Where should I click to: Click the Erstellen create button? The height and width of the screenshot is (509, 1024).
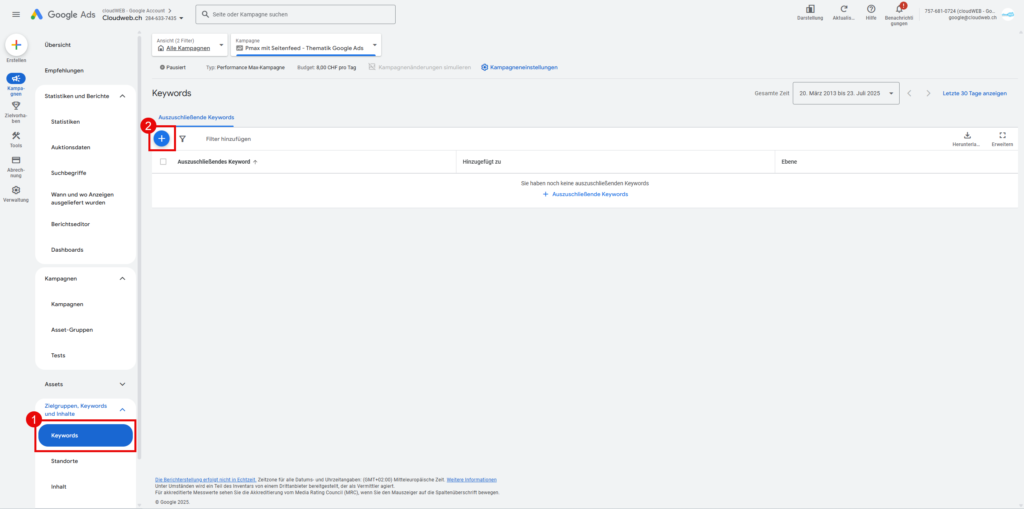15,46
